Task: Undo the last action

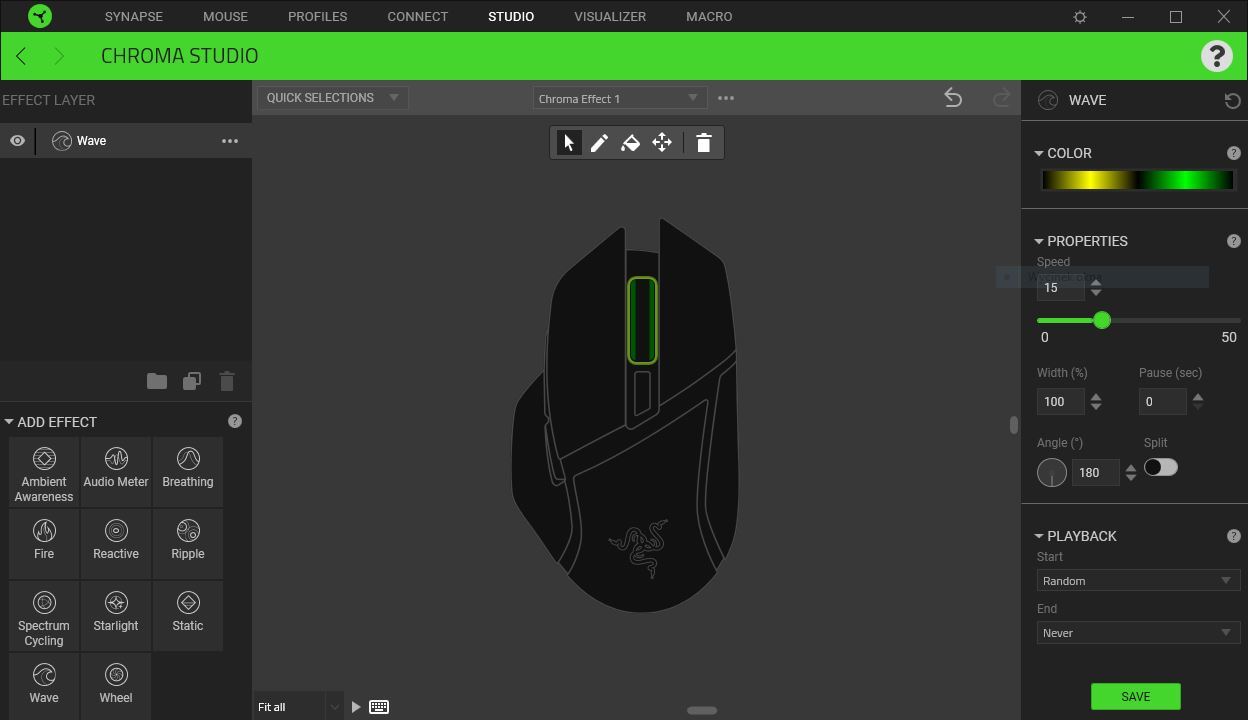Action: click(x=953, y=98)
